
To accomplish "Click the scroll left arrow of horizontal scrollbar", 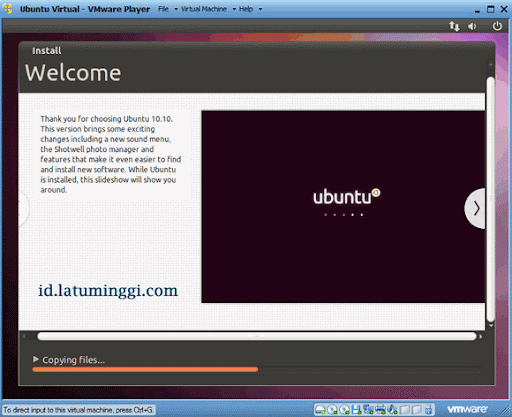I will 24,337.
